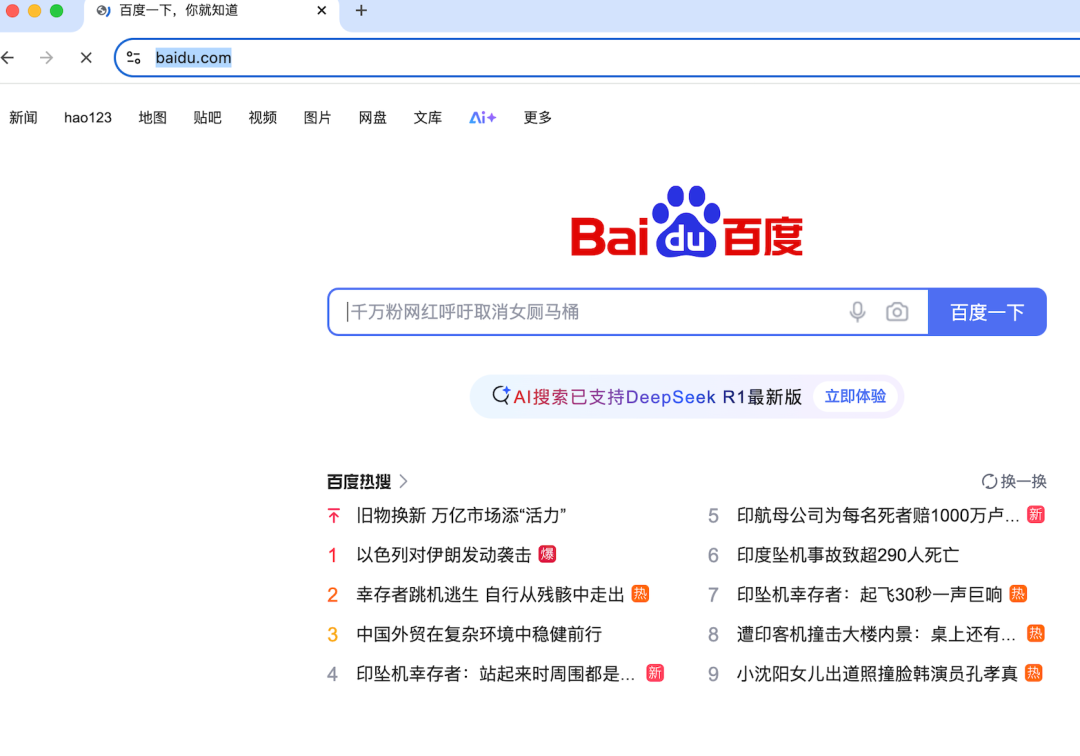Click the 立即体验 button
Viewport: 1080px width, 756px height.
point(855,397)
